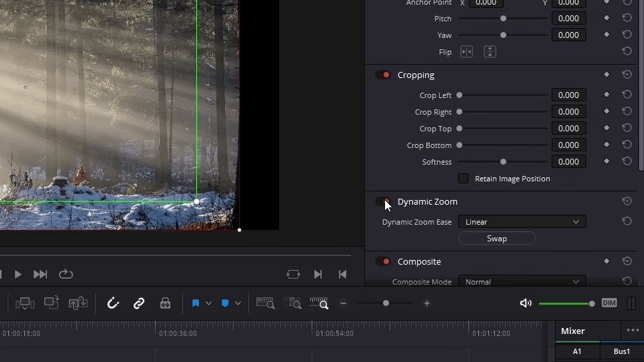Add keyframe for Composite section

(606, 261)
